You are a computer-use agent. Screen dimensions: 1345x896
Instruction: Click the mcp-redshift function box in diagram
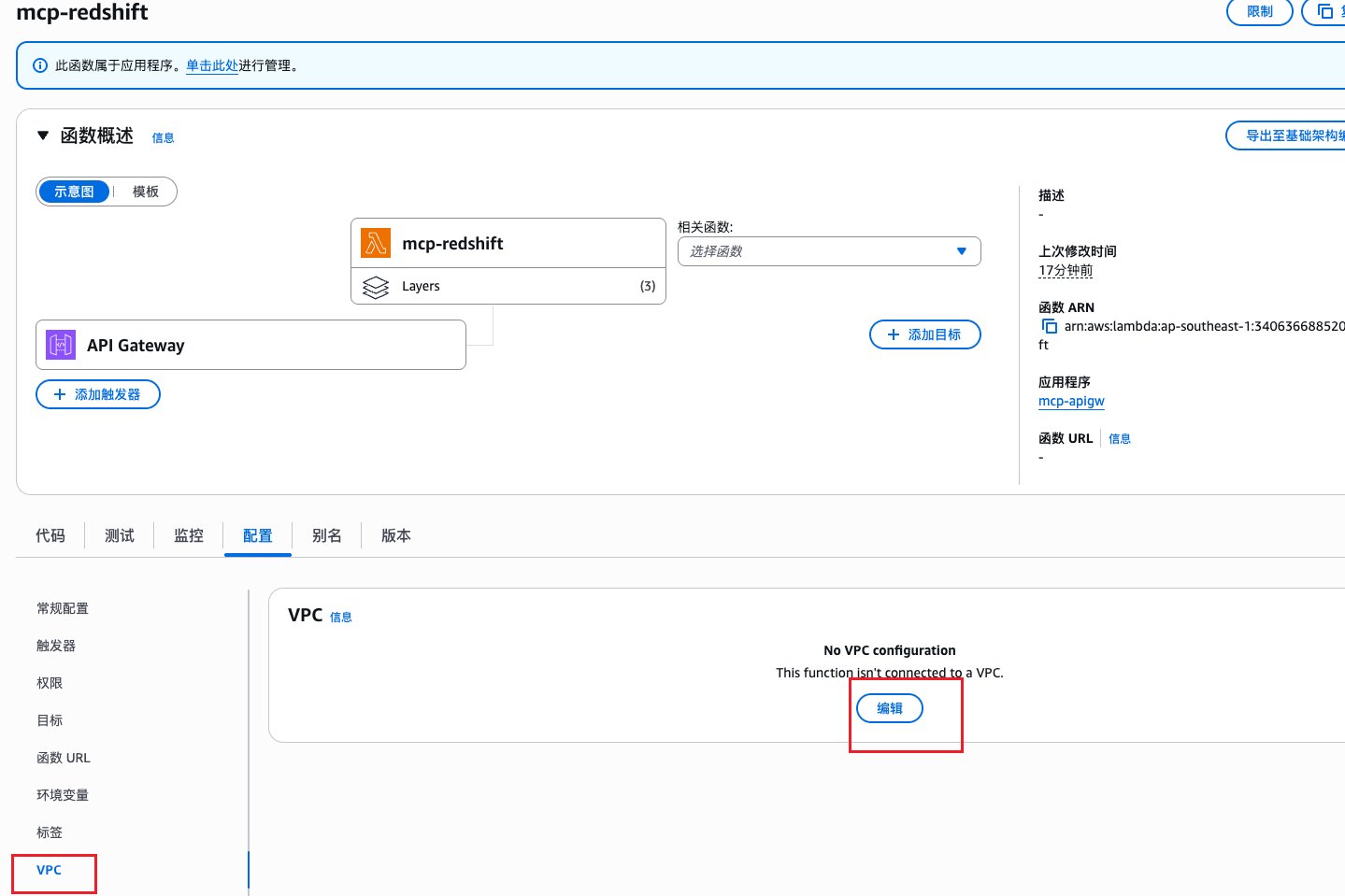click(508, 243)
